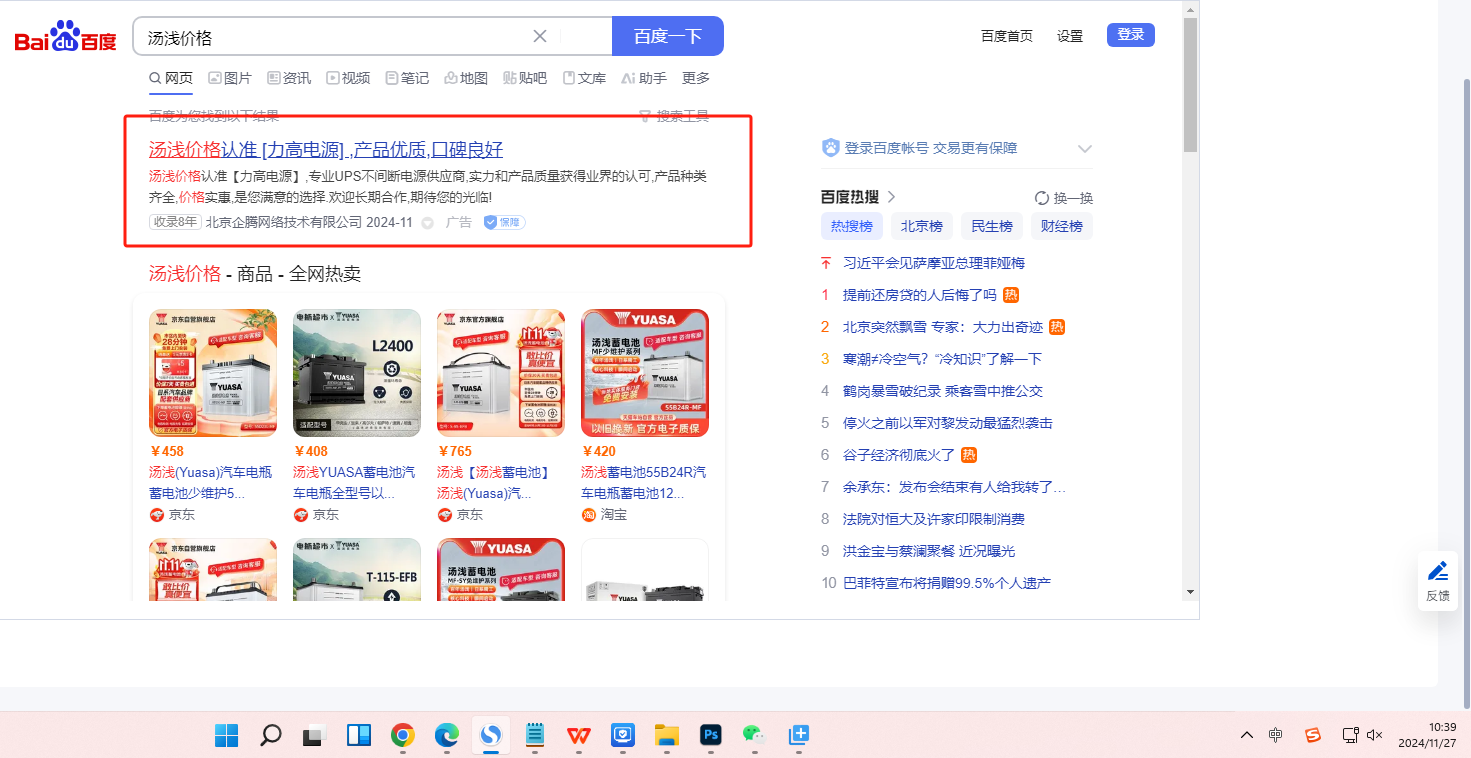Click the 登录 button
Viewport: 1471px width, 758px height.
pyautogui.click(x=1131, y=35)
